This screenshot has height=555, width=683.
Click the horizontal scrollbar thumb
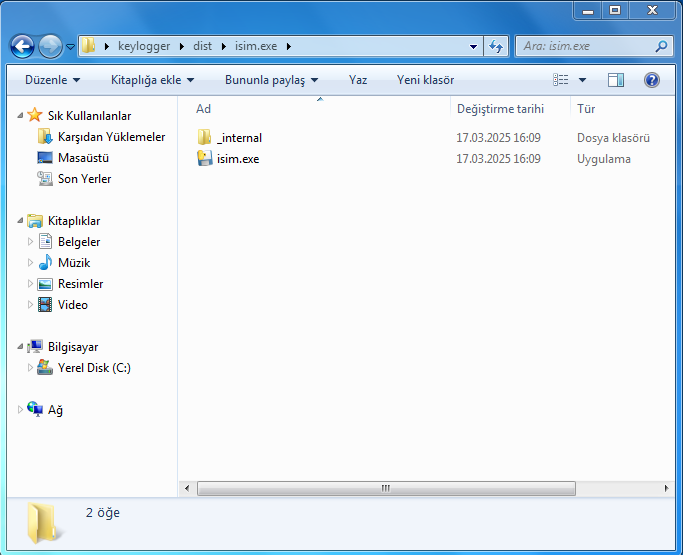point(386,488)
